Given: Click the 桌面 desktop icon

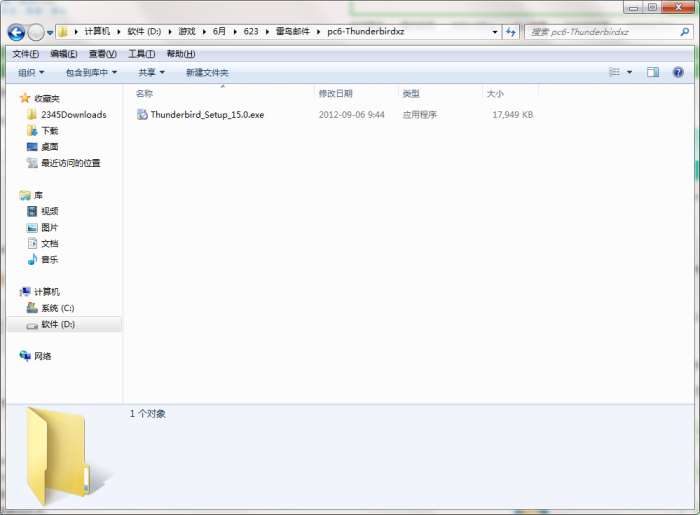Looking at the screenshot, I should tap(32, 147).
